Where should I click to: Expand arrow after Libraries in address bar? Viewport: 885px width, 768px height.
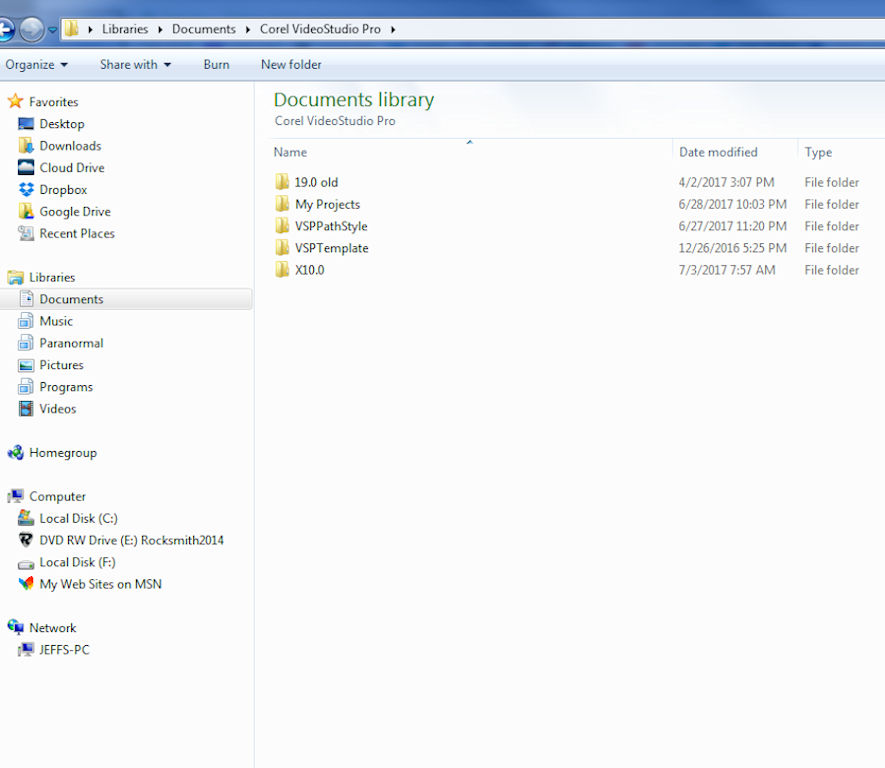[x=160, y=29]
